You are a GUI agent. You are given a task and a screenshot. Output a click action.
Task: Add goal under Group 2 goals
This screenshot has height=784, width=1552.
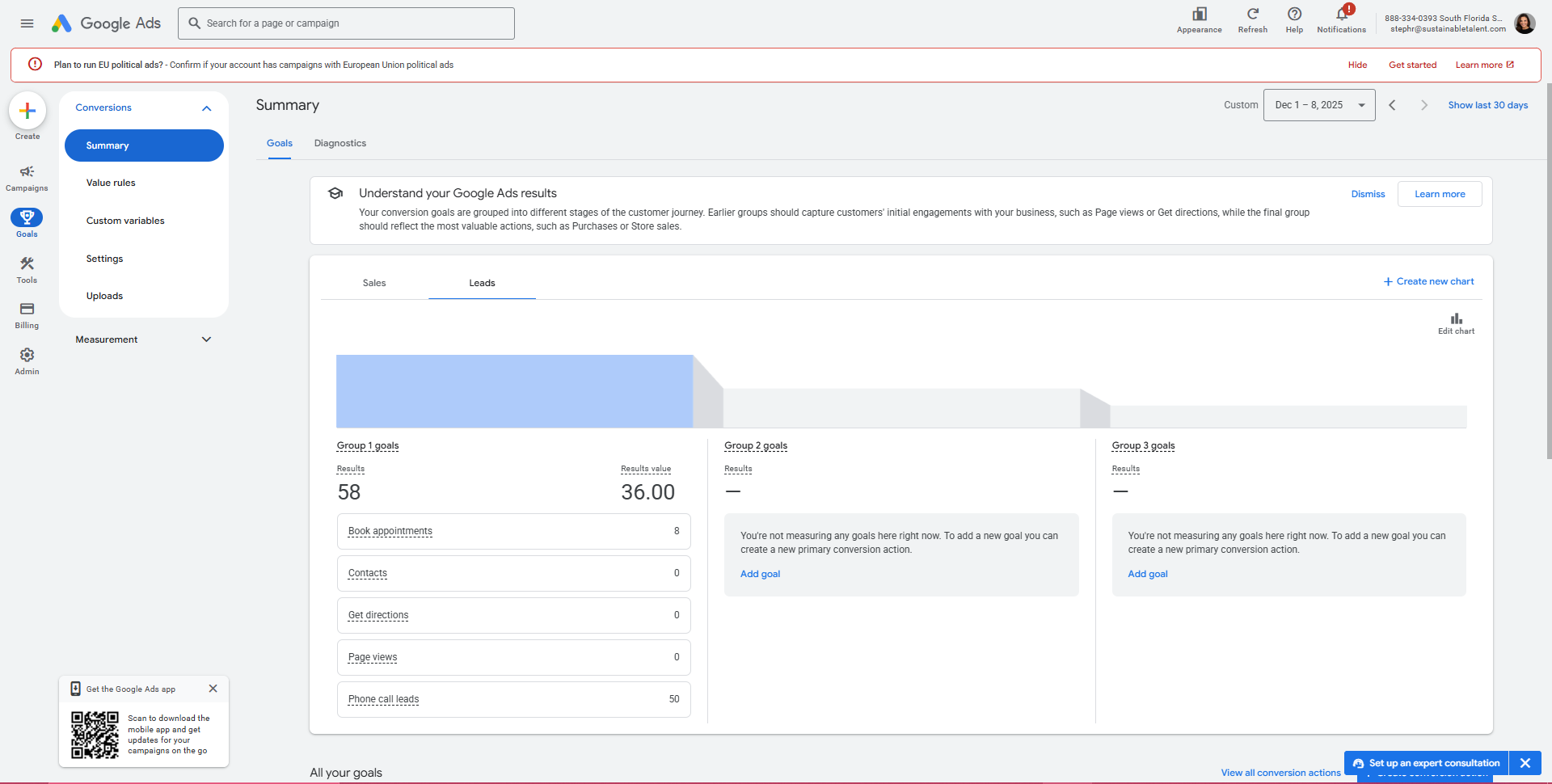(760, 574)
